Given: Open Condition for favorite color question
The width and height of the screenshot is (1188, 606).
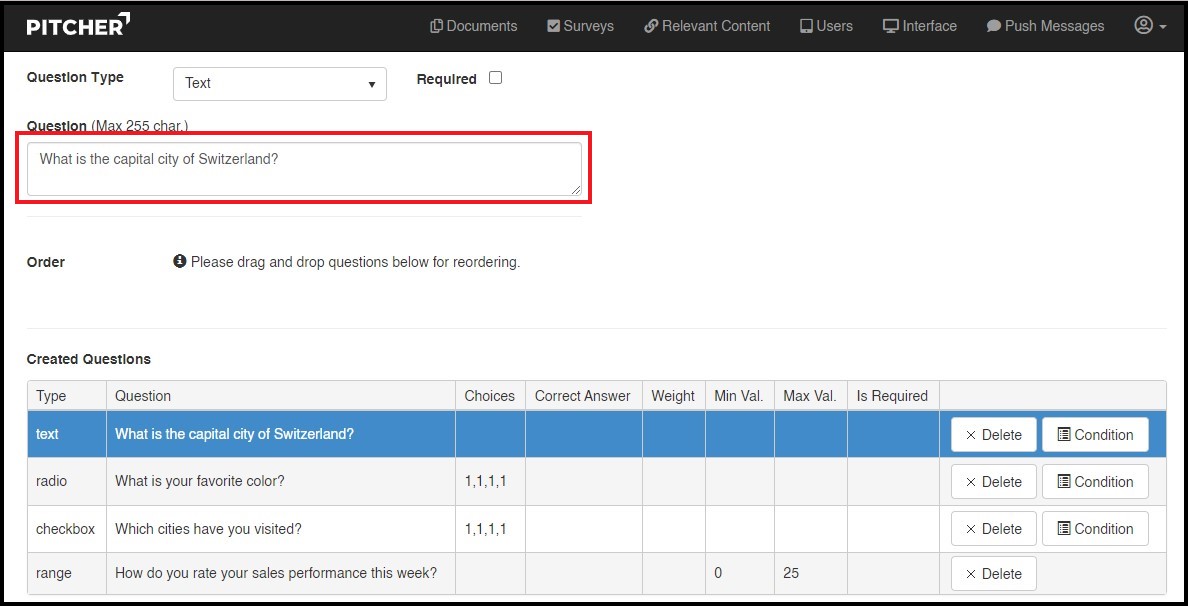Looking at the screenshot, I should (x=1095, y=482).
